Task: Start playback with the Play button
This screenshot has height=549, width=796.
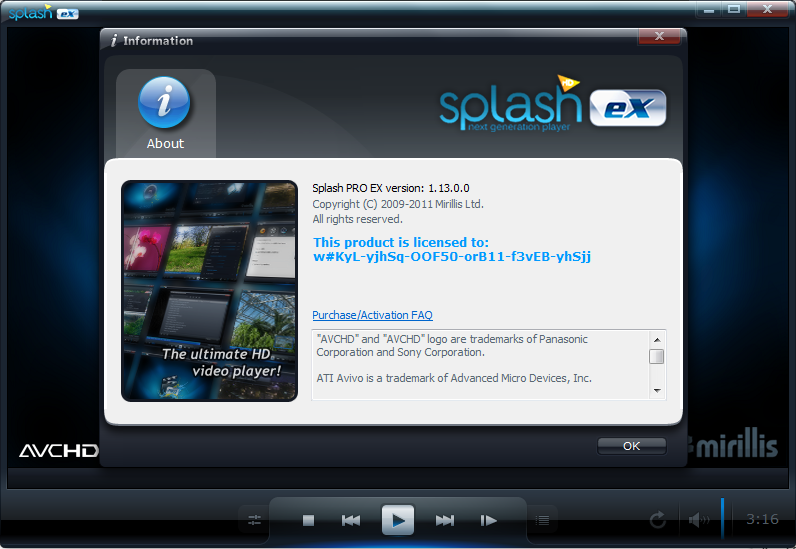Action: [397, 520]
